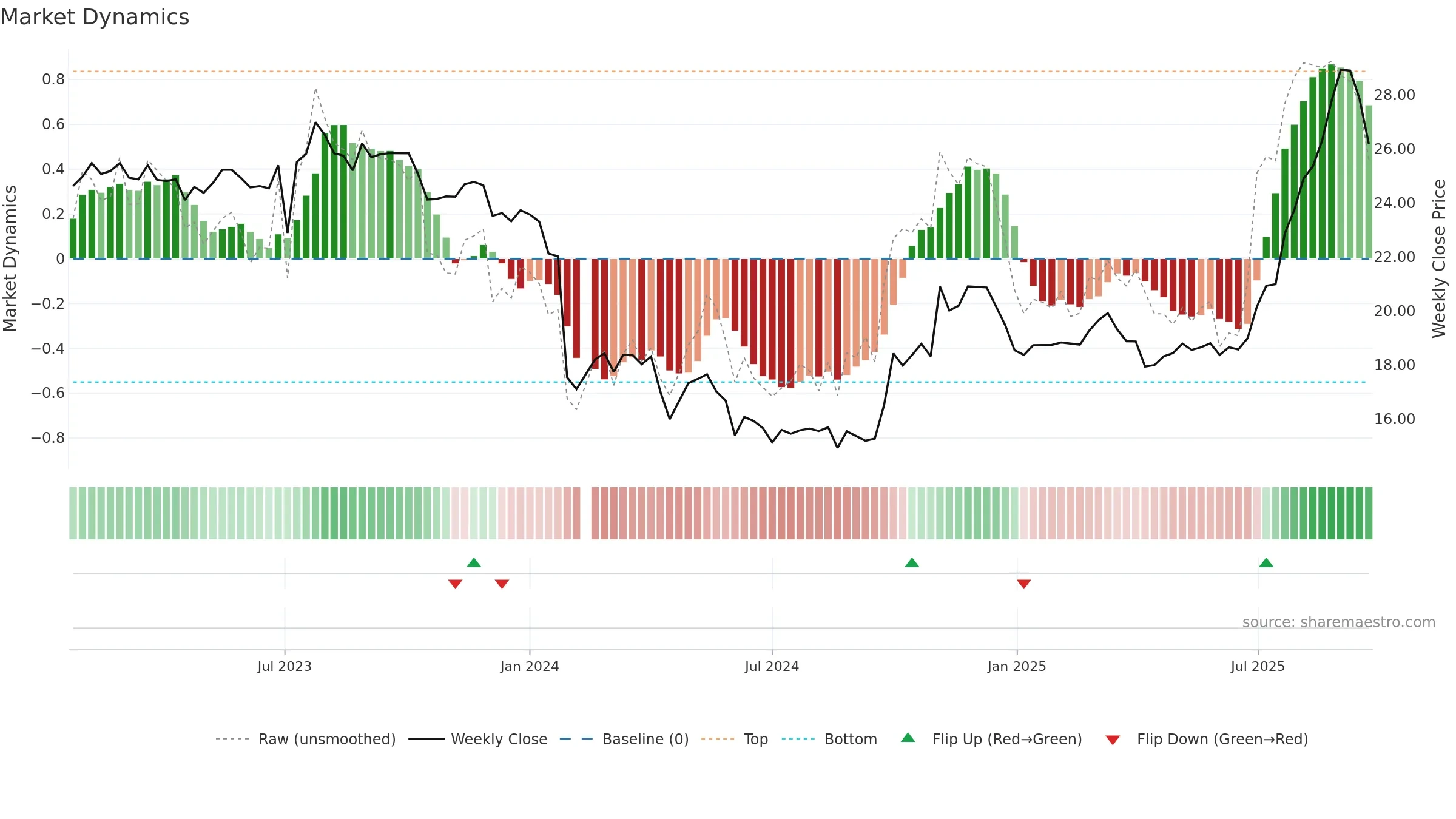The width and height of the screenshot is (1456, 819).
Task: Click the Jul 2025 axis label
Action: [1258, 666]
